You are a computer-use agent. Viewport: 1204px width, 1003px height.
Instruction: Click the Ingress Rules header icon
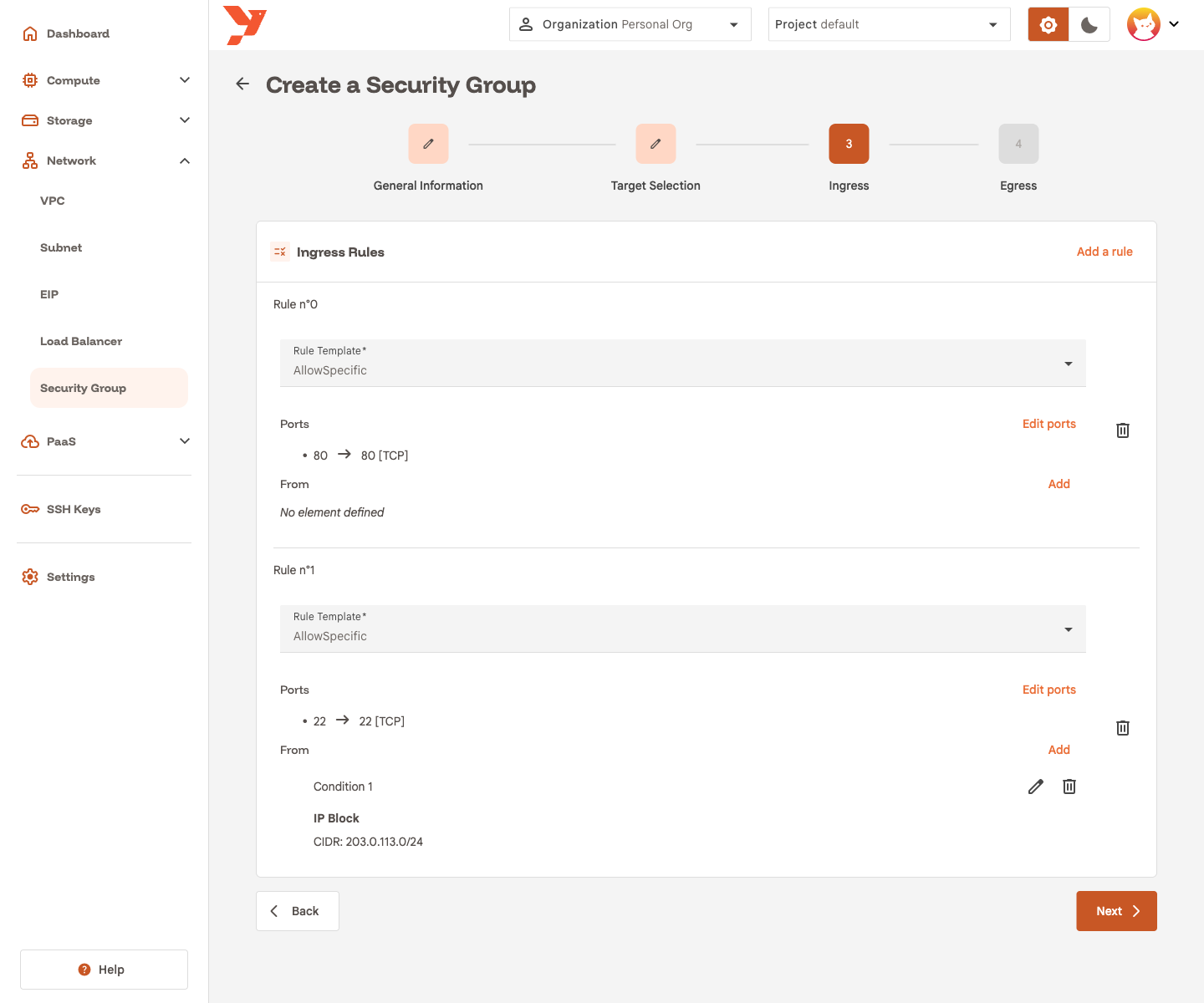pos(280,252)
